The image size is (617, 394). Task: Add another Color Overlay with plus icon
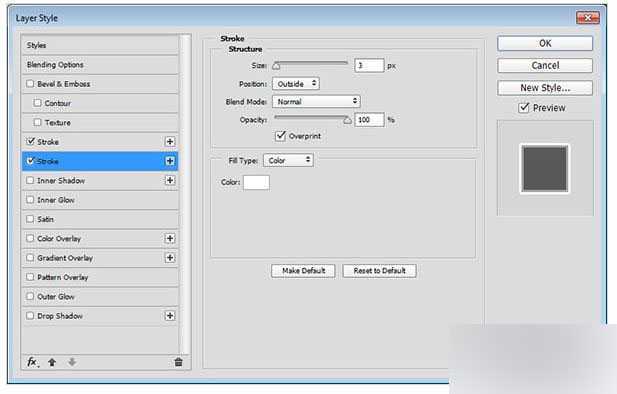coord(170,239)
